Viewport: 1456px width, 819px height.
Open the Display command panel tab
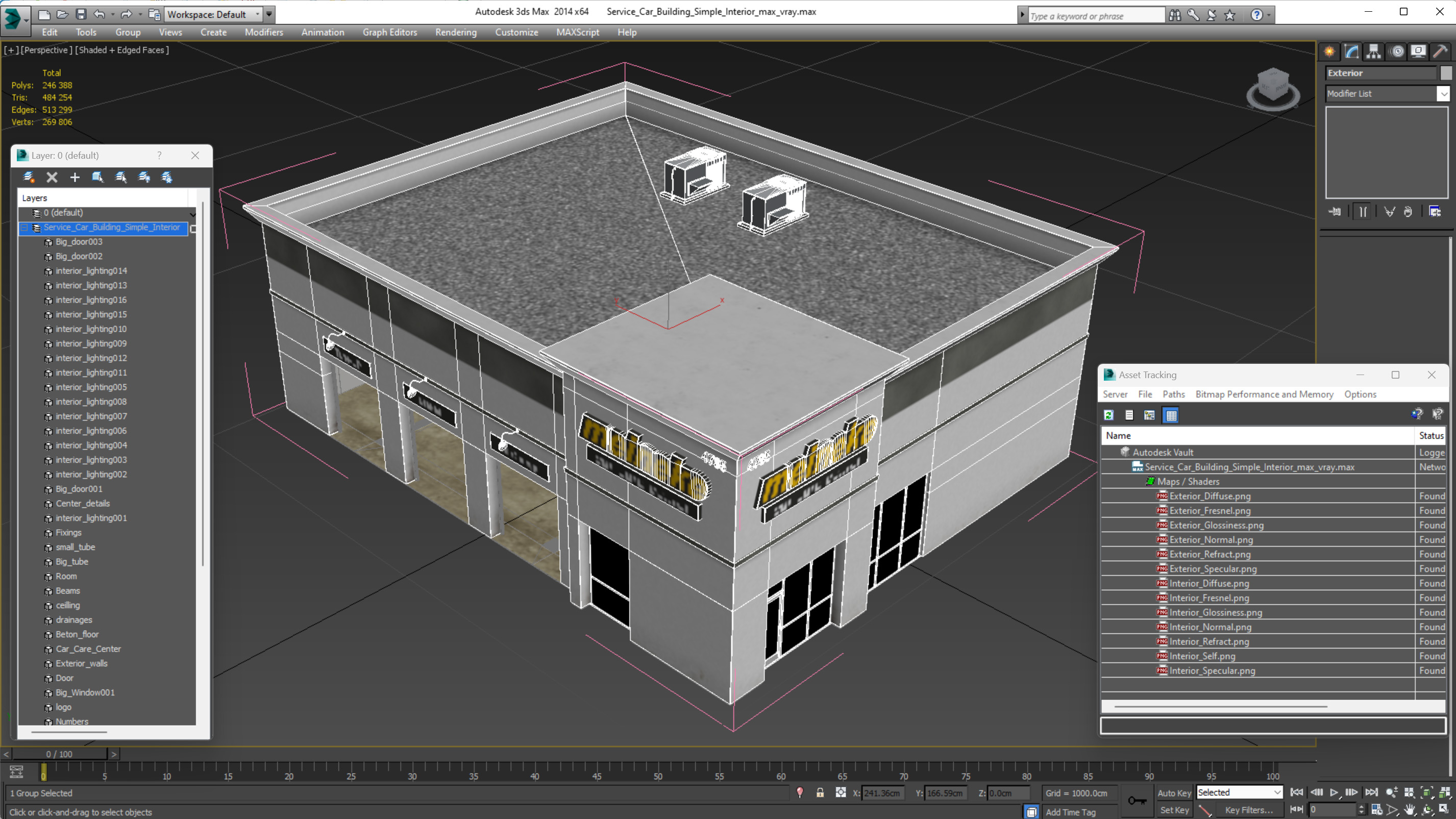pos(1418,52)
